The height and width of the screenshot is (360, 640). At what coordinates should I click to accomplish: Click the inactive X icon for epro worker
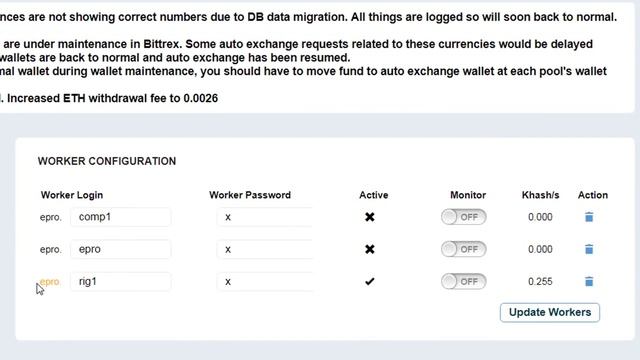tap(369, 249)
